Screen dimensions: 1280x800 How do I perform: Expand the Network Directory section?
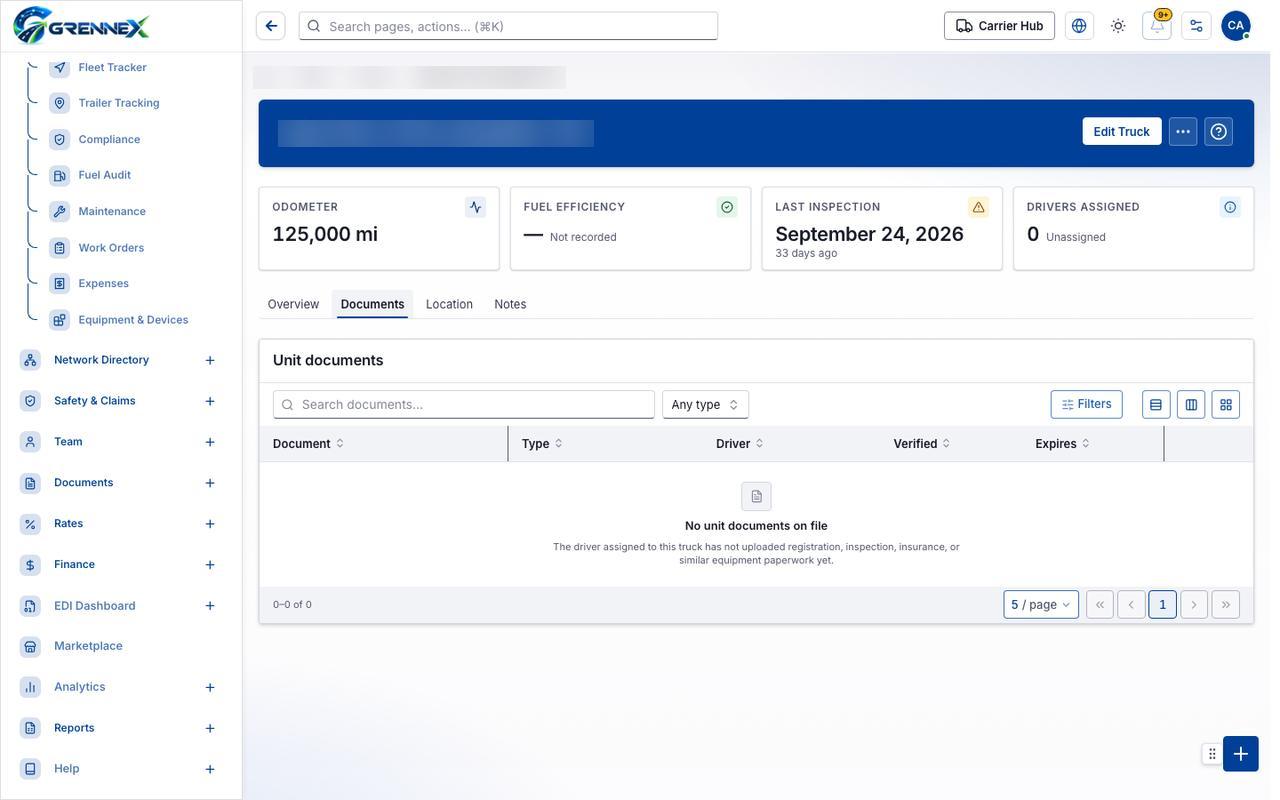[x=210, y=360]
